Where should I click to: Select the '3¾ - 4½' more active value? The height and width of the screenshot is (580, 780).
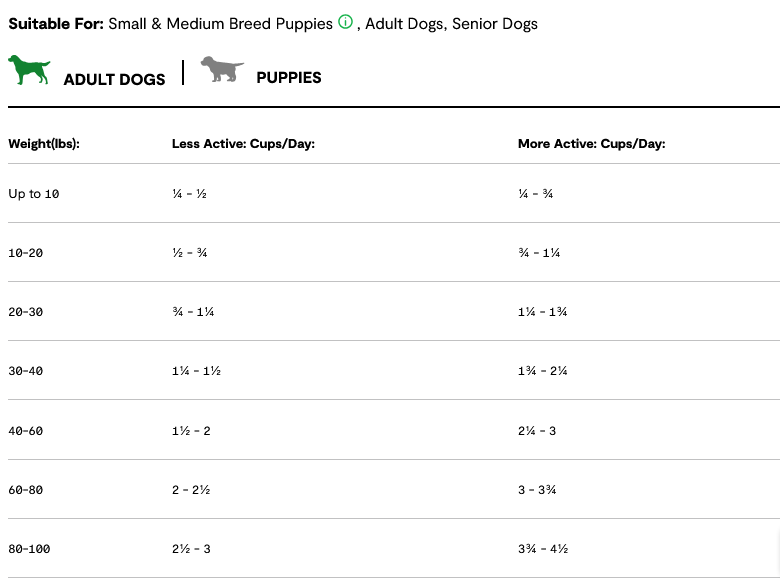point(543,549)
